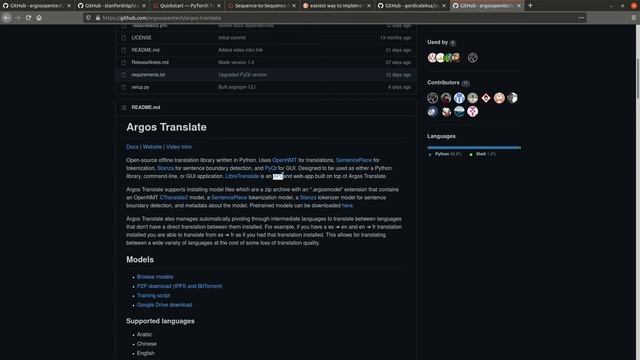The height and width of the screenshot is (360, 640).
Task: Open the page actions three-dot menu
Action: click(581, 18)
